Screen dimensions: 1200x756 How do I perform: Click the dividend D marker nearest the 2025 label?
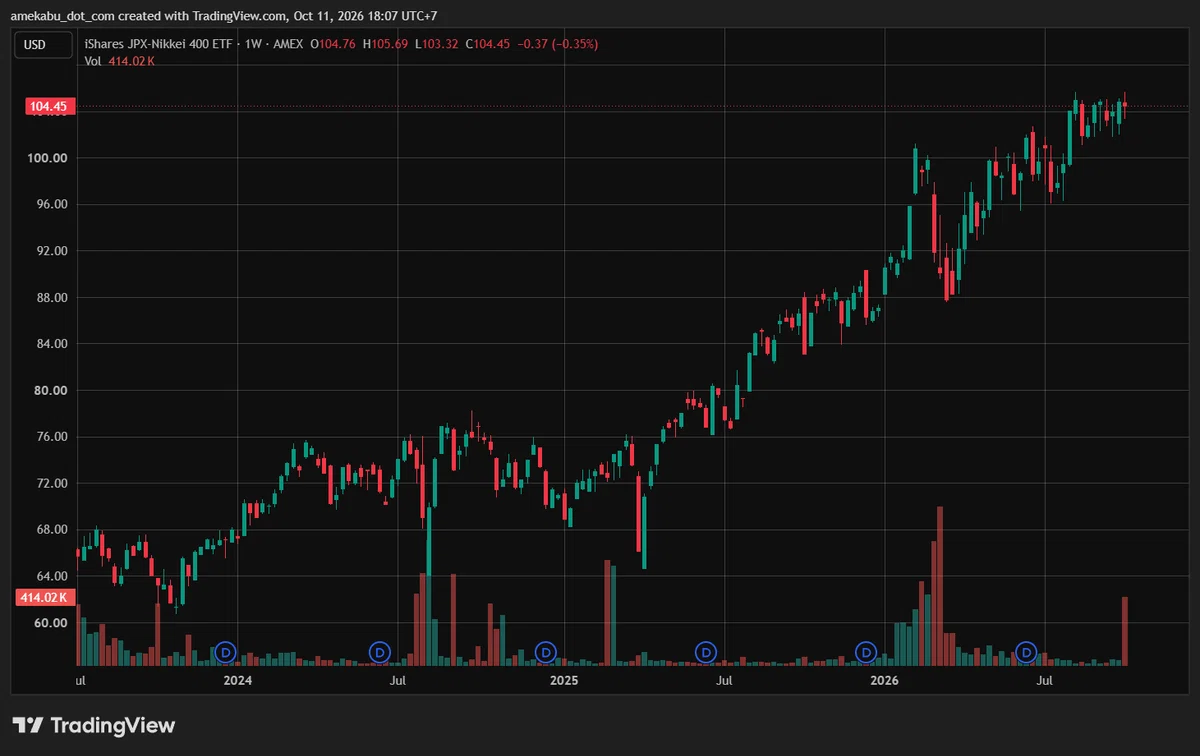546,652
